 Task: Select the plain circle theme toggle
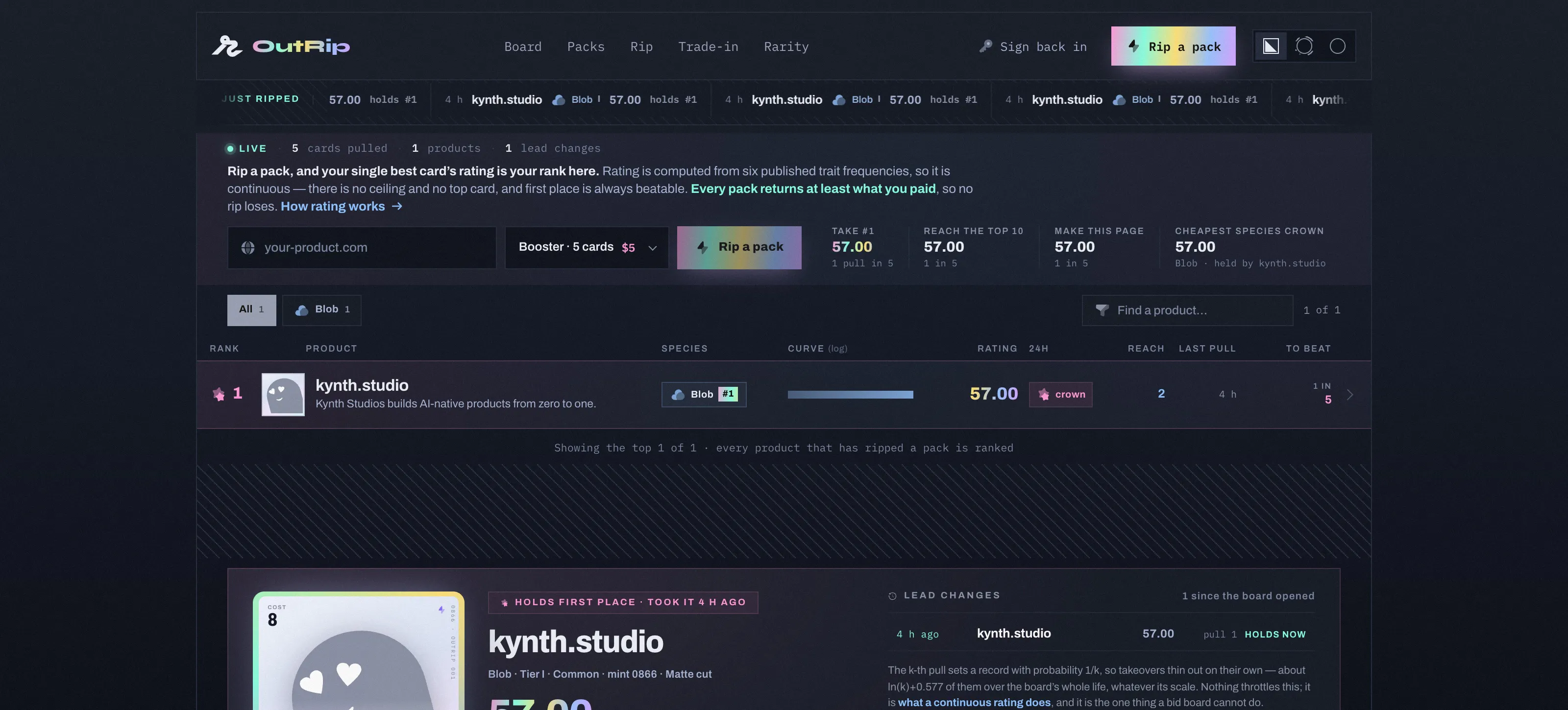[x=1337, y=46]
